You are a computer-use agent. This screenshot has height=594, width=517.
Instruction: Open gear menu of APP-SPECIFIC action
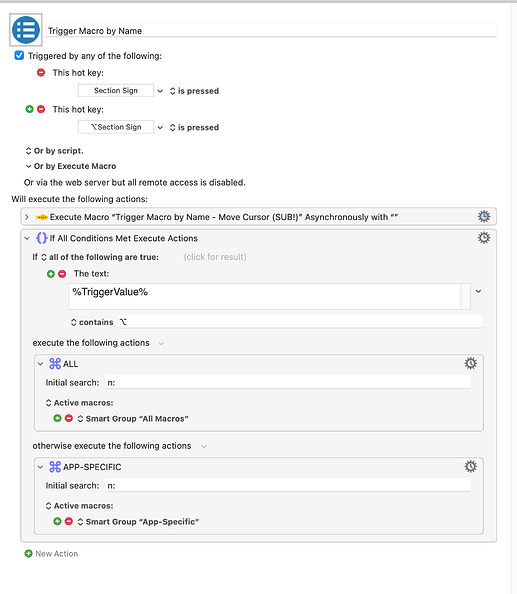tap(470, 466)
